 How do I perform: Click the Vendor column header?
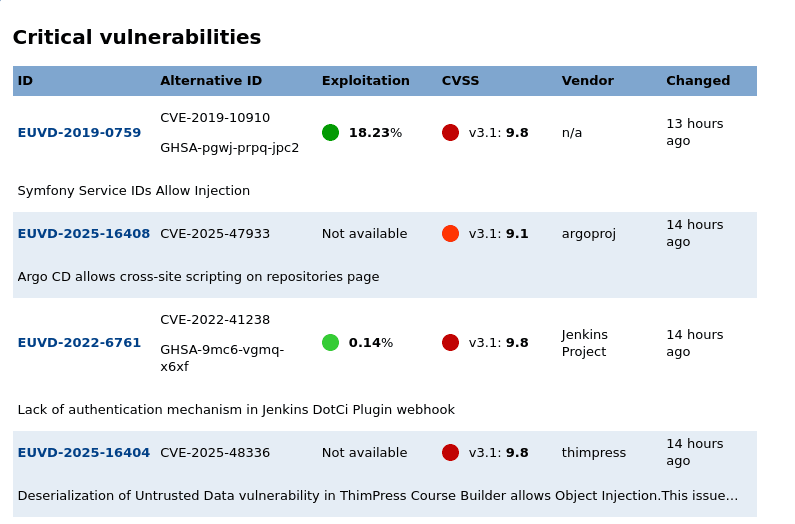(x=587, y=81)
